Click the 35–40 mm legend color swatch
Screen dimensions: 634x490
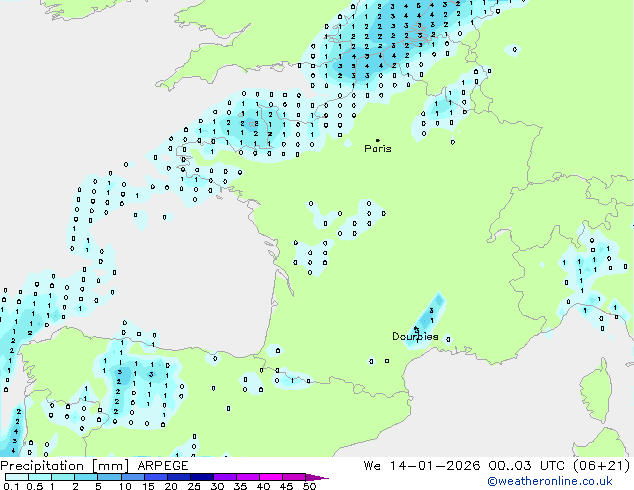pyautogui.click(x=247, y=477)
